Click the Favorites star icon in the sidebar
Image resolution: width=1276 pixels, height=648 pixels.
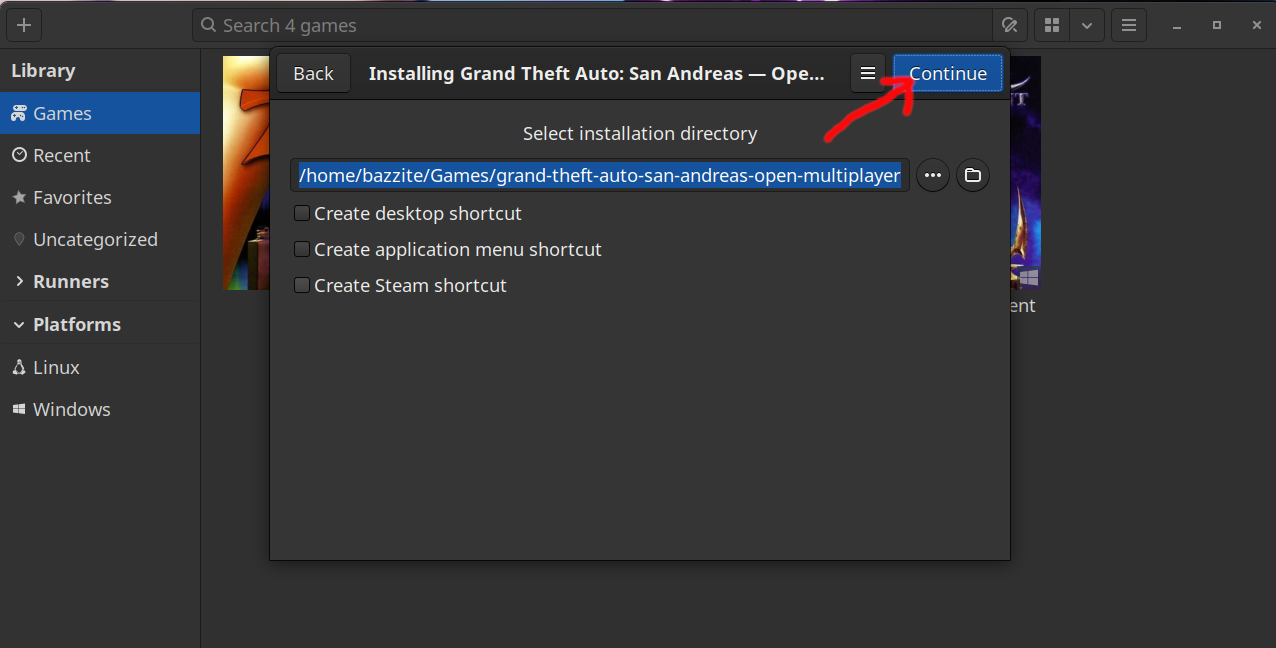point(19,197)
